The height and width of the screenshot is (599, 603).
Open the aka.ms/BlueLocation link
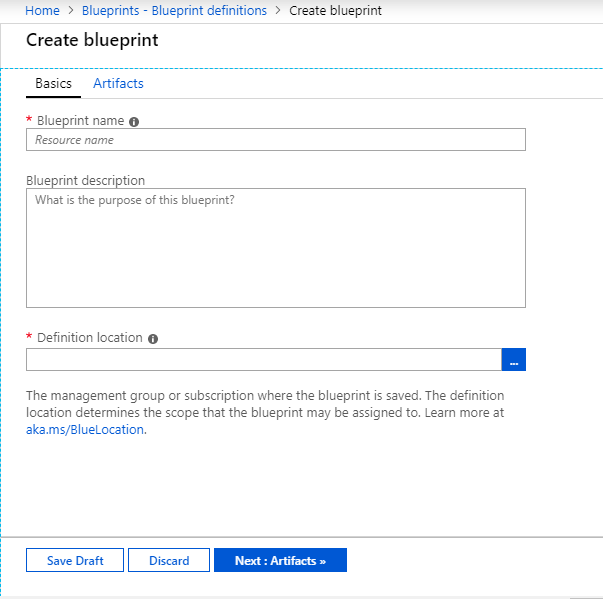click(x=85, y=430)
